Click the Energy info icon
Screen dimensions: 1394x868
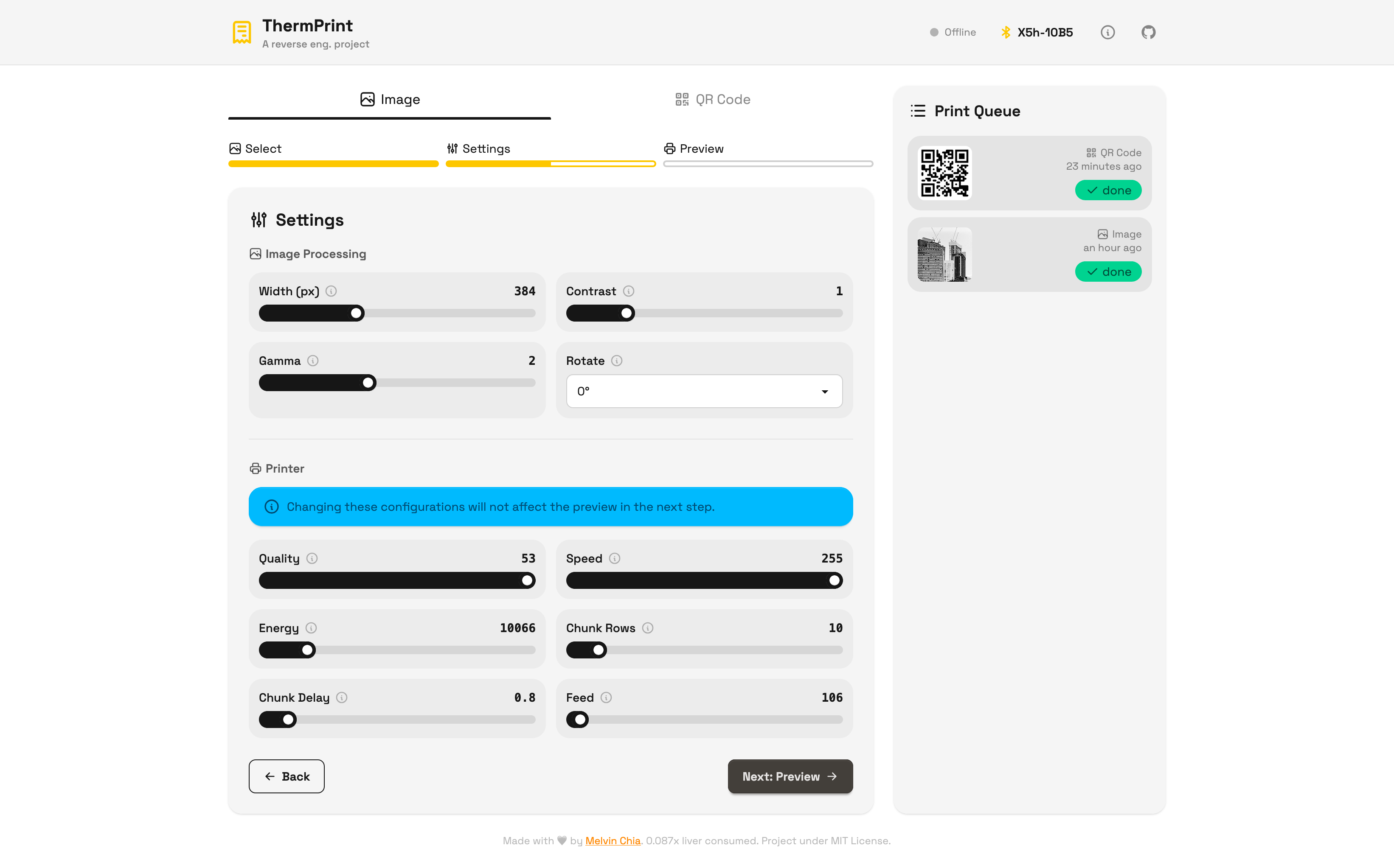point(311,628)
